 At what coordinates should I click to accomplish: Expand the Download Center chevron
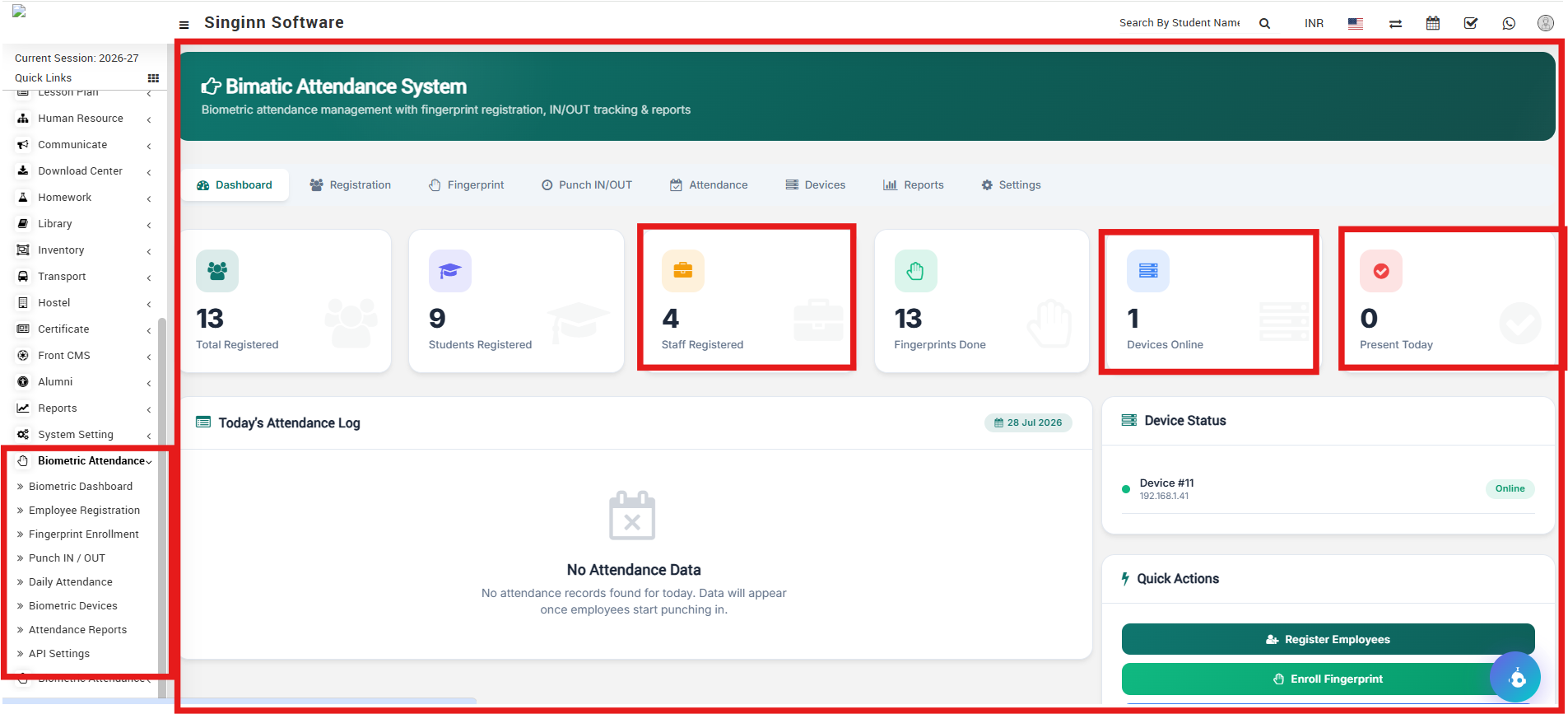click(x=149, y=173)
